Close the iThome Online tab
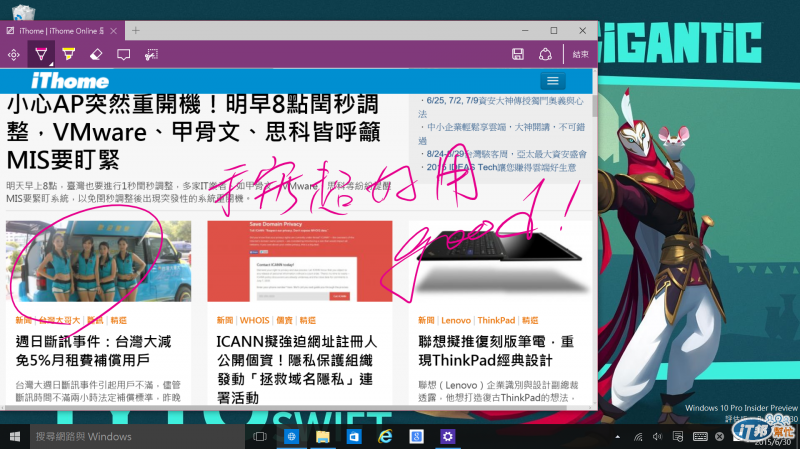The image size is (800, 449). [x=114, y=31]
